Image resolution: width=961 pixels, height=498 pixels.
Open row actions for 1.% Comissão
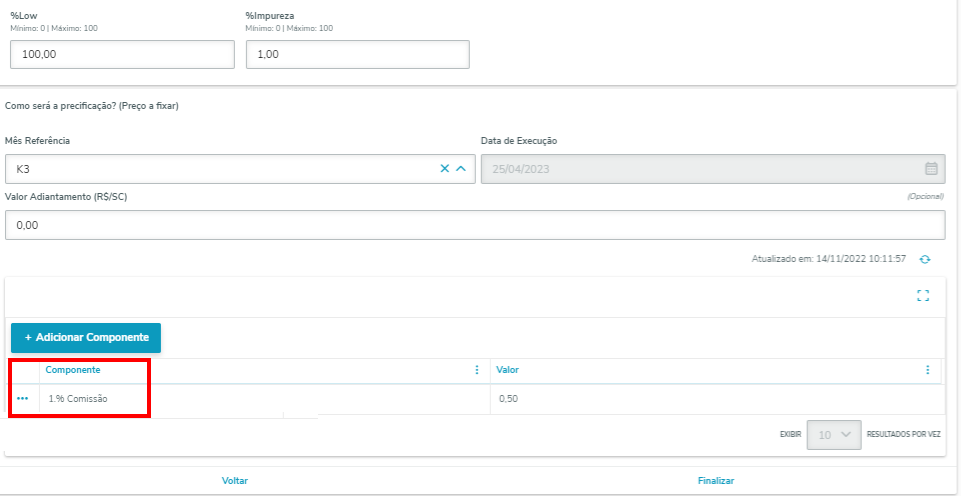(x=23, y=398)
